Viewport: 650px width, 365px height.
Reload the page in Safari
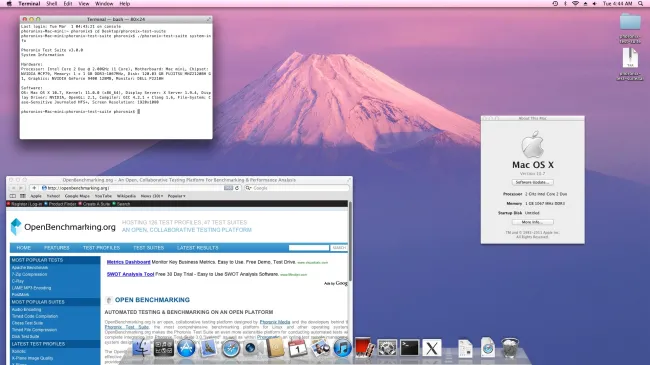(x=237, y=188)
